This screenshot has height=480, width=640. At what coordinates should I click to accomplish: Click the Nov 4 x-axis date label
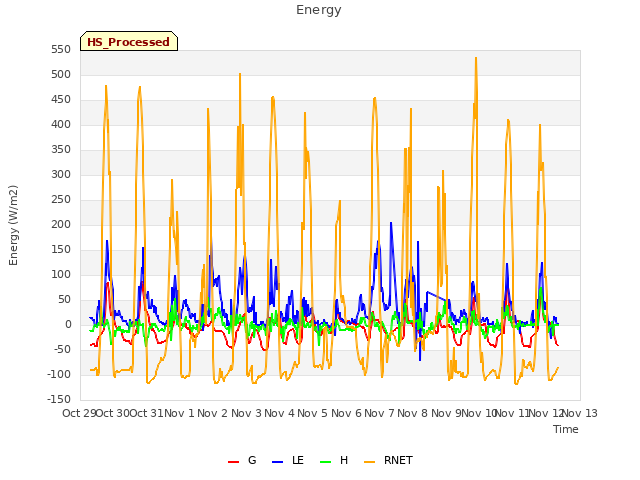280,413
